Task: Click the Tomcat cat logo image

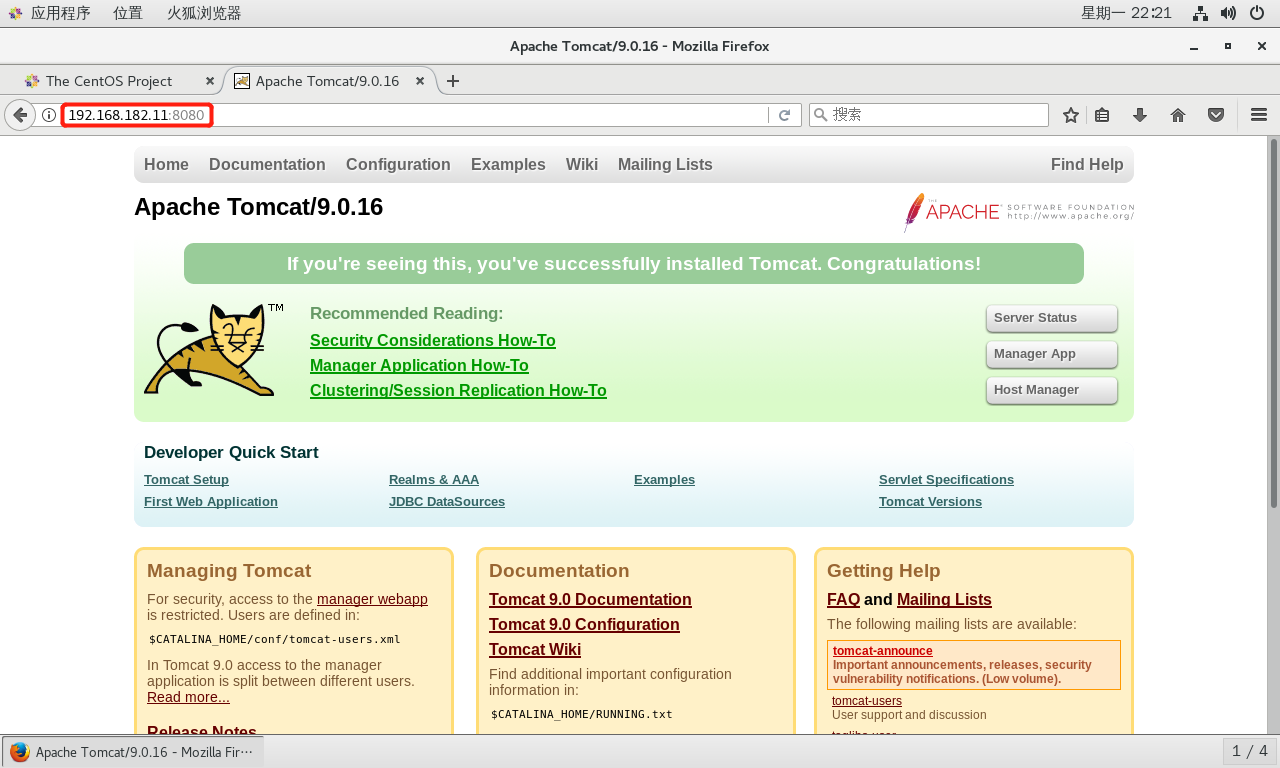Action: (x=212, y=350)
